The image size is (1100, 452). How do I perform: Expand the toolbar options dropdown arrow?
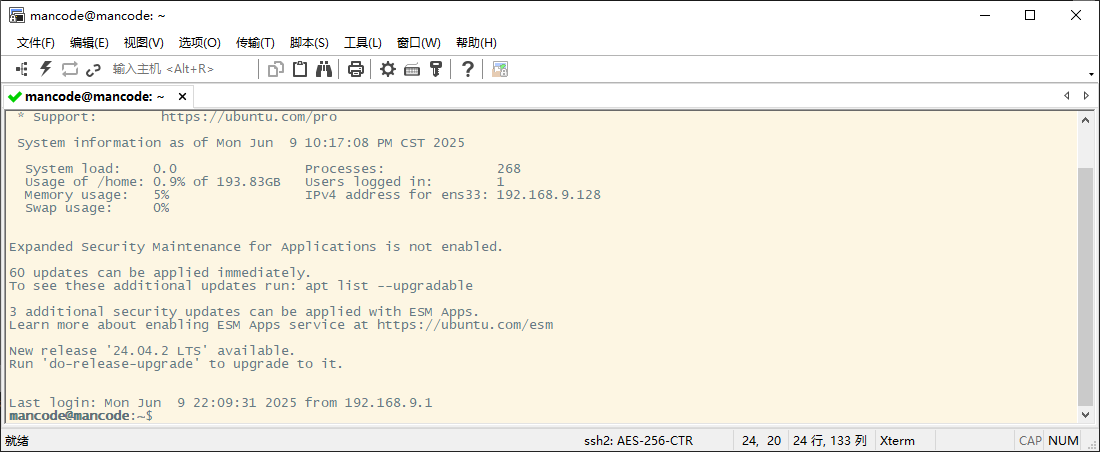click(x=1091, y=74)
